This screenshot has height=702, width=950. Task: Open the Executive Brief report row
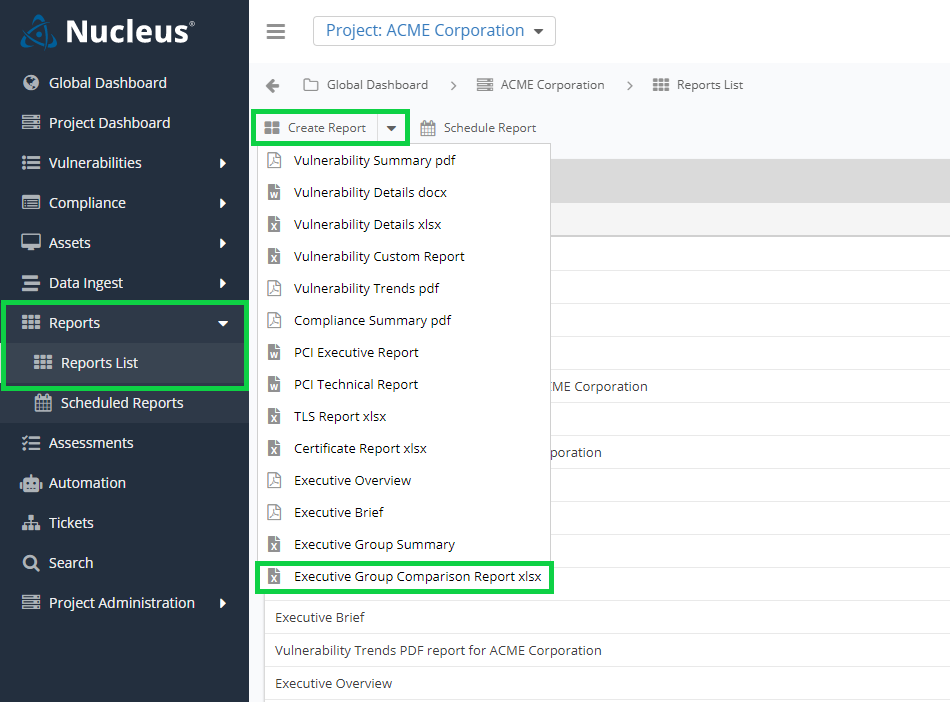click(320, 617)
